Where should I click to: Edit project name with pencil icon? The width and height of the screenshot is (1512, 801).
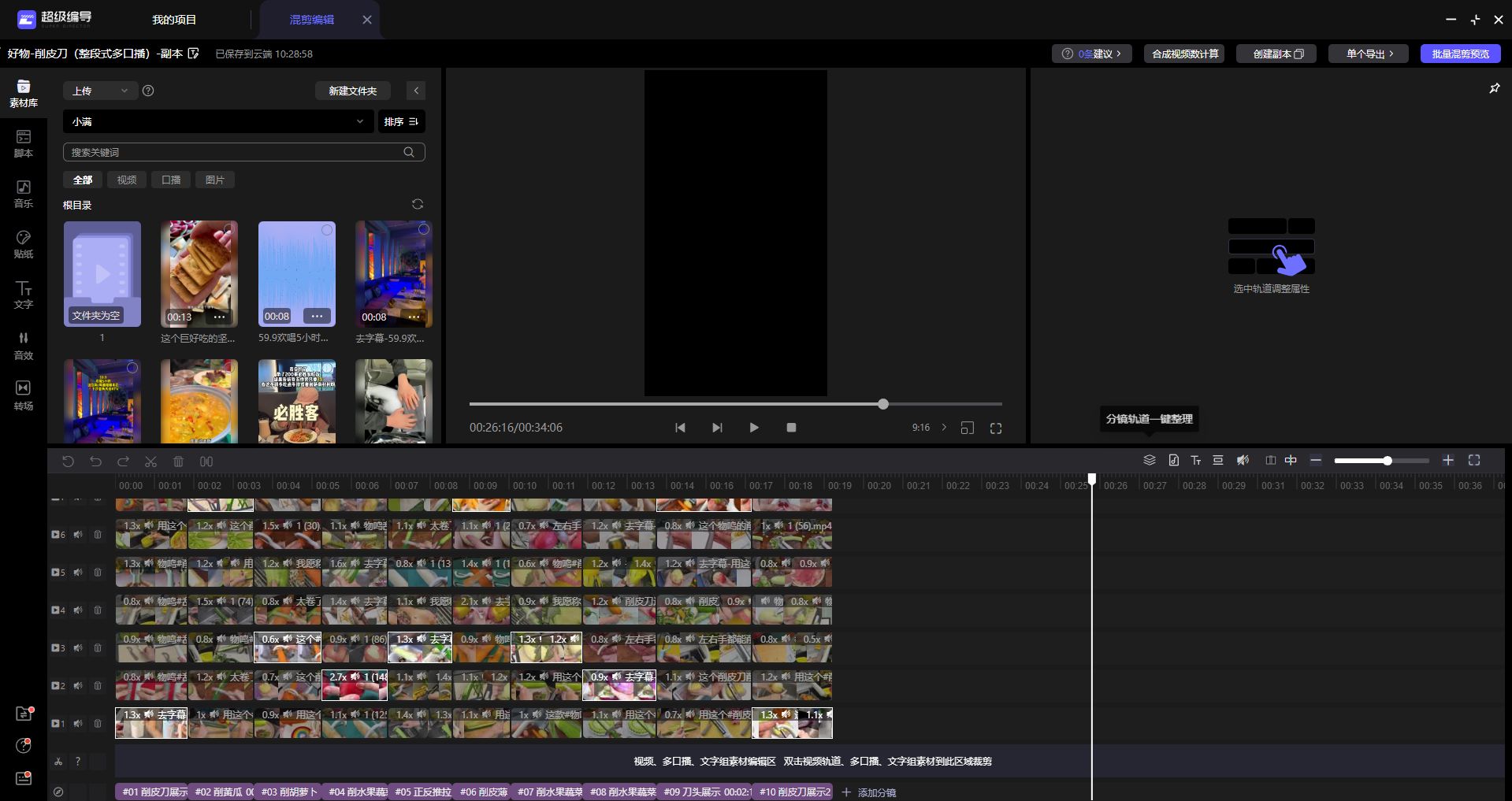tap(194, 54)
